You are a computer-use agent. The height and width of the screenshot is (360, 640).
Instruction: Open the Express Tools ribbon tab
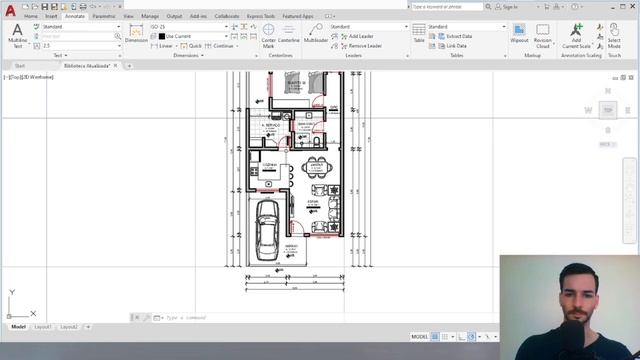pyautogui.click(x=261, y=16)
